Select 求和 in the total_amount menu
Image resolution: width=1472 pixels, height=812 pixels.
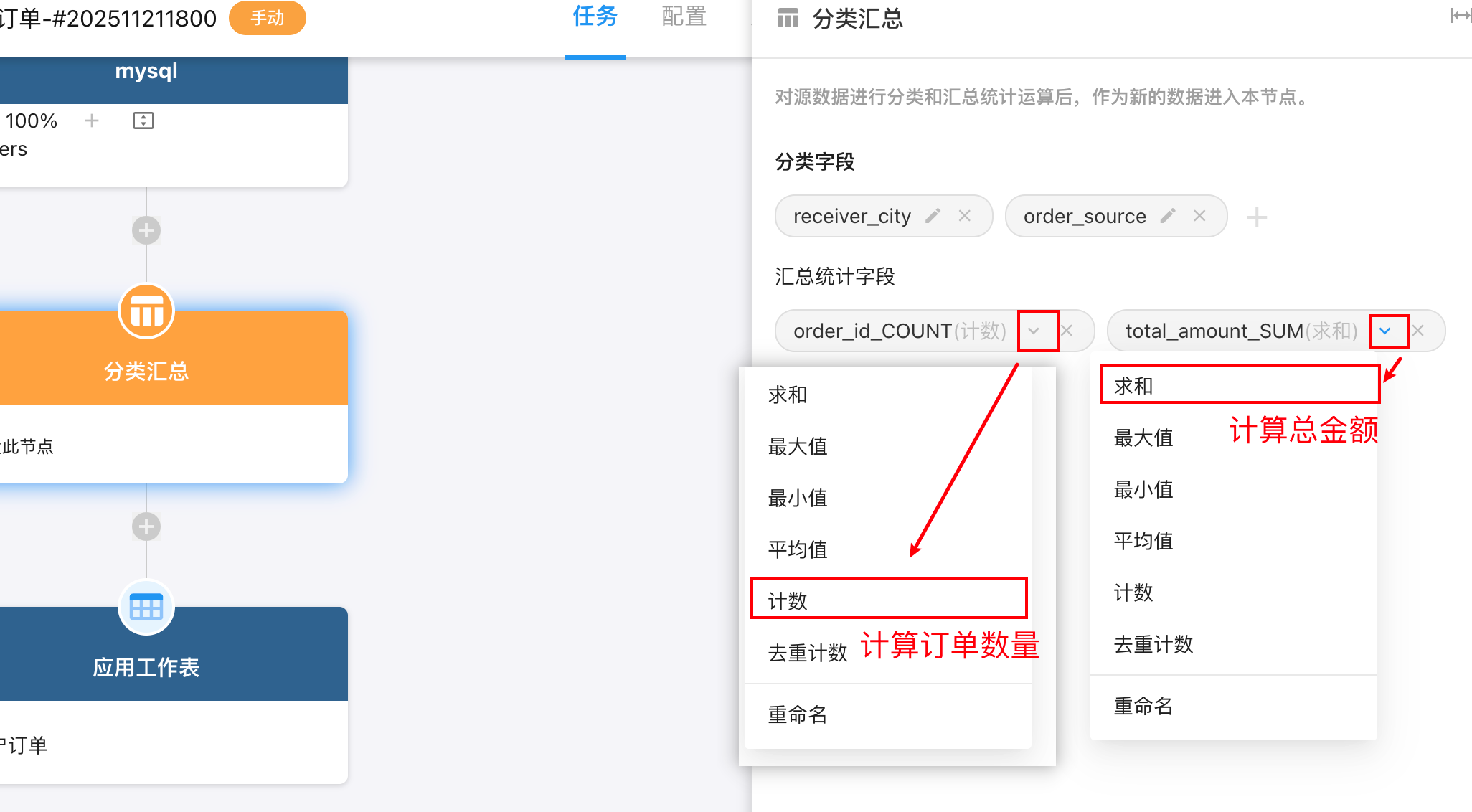[1133, 386]
